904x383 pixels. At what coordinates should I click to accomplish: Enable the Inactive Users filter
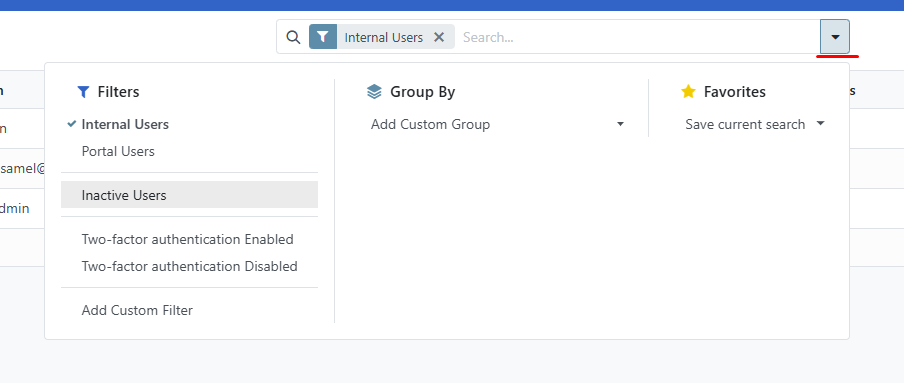[x=189, y=195]
